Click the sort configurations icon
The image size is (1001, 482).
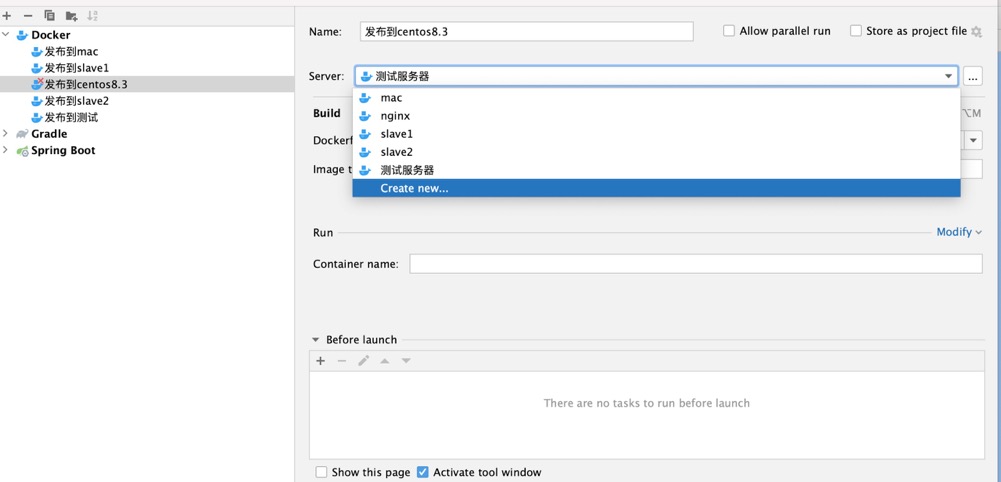coord(93,16)
